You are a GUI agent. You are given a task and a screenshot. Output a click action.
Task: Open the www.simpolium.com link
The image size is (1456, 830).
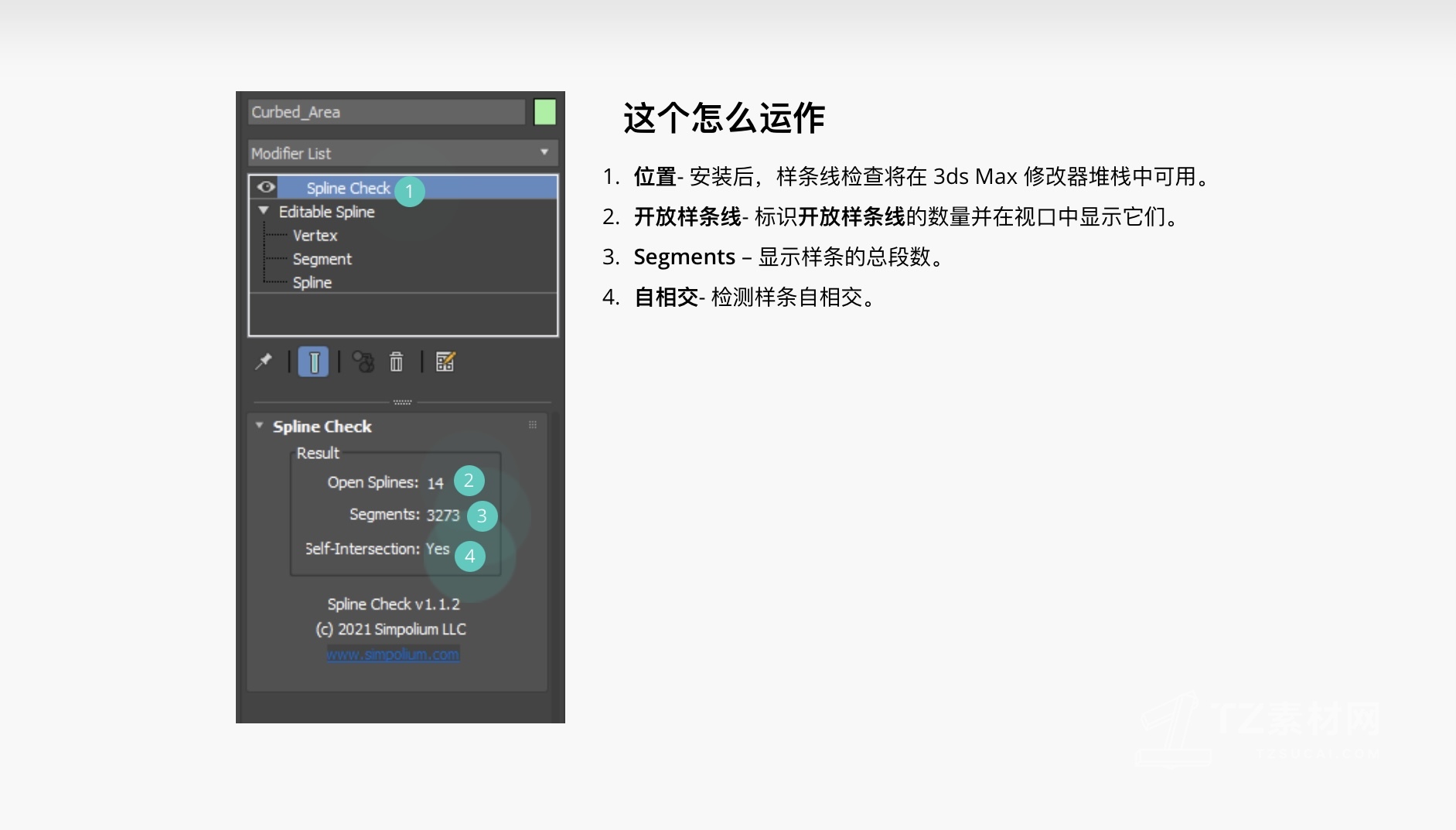pyautogui.click(x=393, y=655)
